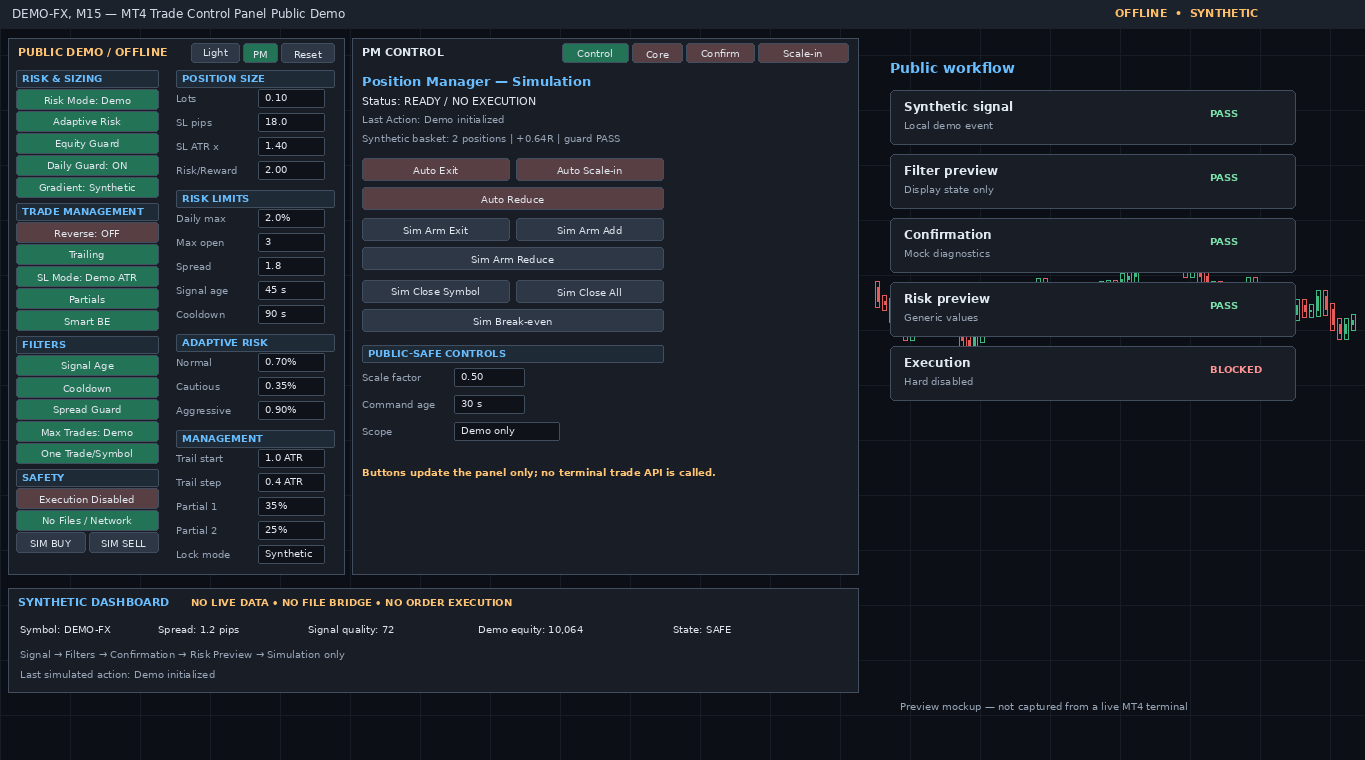Toggle Adaptive Risk on or off
The width and height of the screenshot is (1365, 760).
click(x=88, y=122)
